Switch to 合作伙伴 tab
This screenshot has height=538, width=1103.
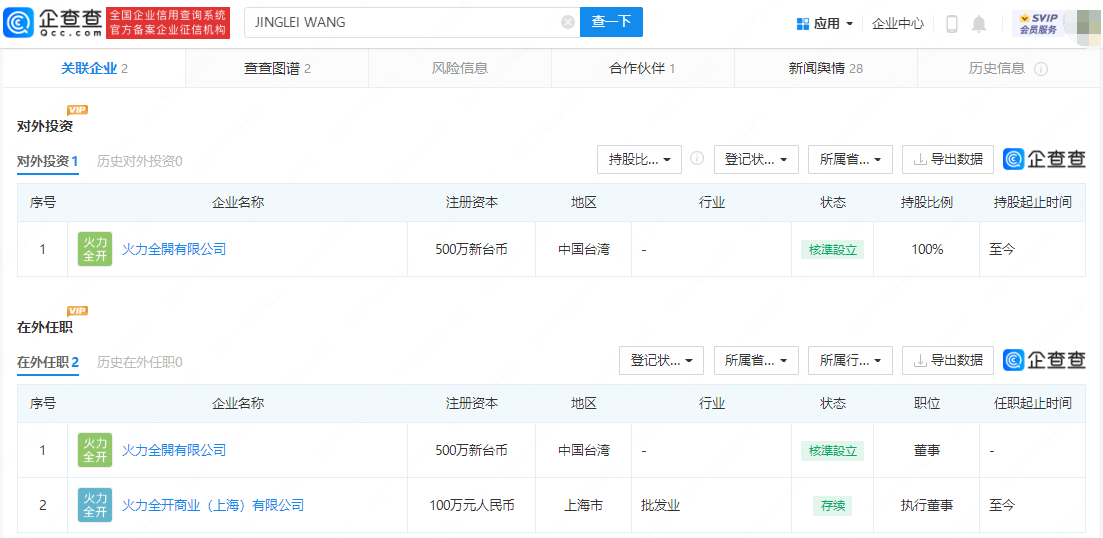(642, 68)
